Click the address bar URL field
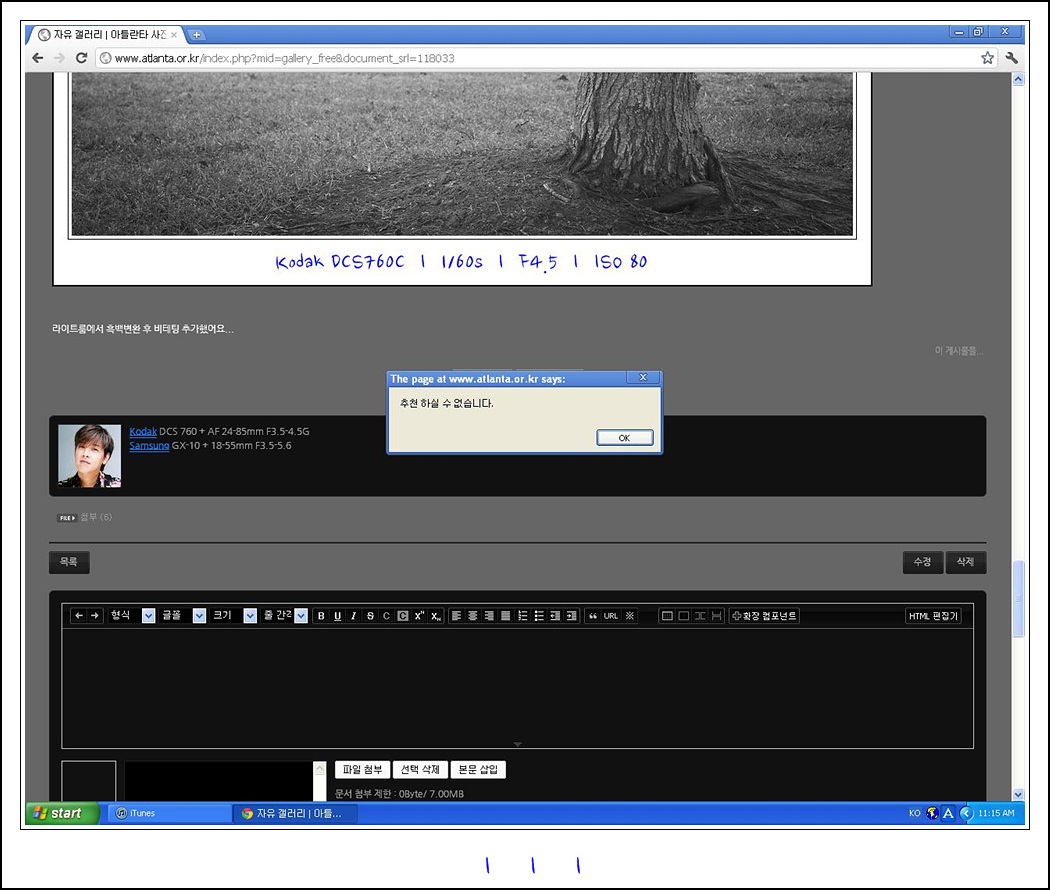1050x890 pixels. point(540,58)
